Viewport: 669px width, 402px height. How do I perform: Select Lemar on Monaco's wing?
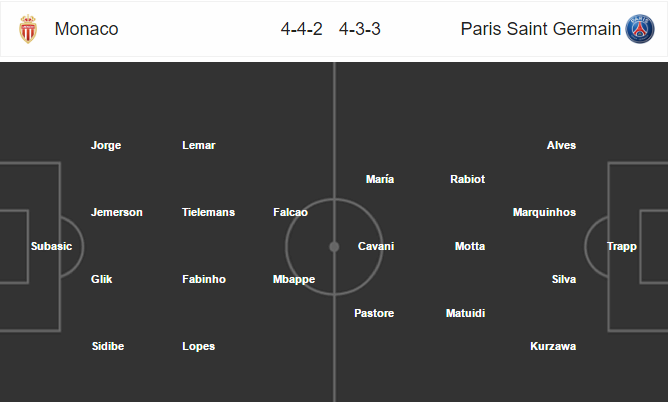coord(199,145)
